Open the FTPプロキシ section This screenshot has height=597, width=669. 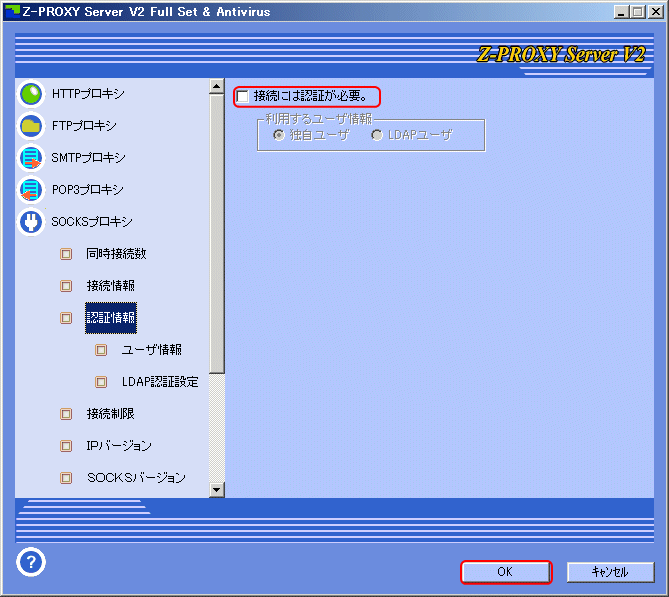click(x=84, y=126)
